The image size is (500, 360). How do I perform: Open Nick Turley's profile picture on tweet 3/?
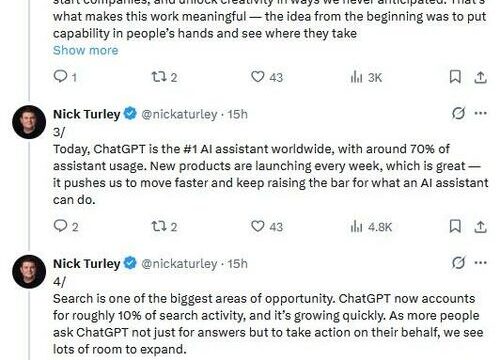[x=29, y=122]
